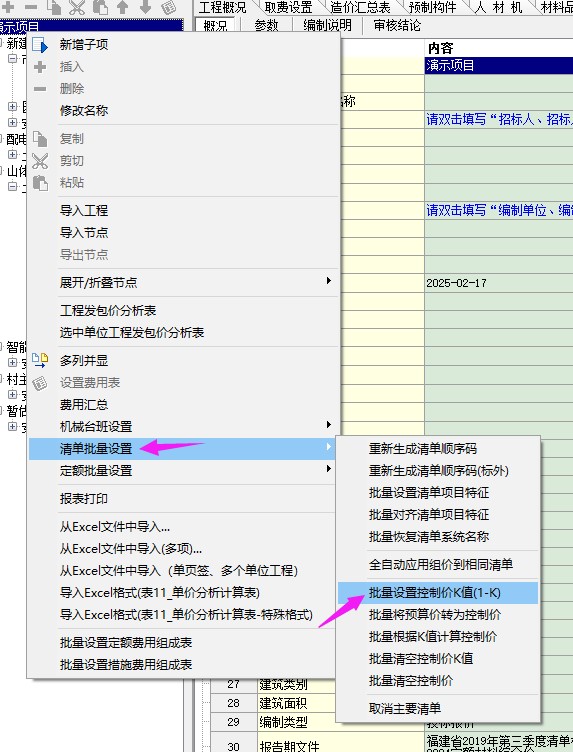Choose 重新生成清单顺序码 in submenu
Viewport: 573px width, 752px height.
click(422, 449)
